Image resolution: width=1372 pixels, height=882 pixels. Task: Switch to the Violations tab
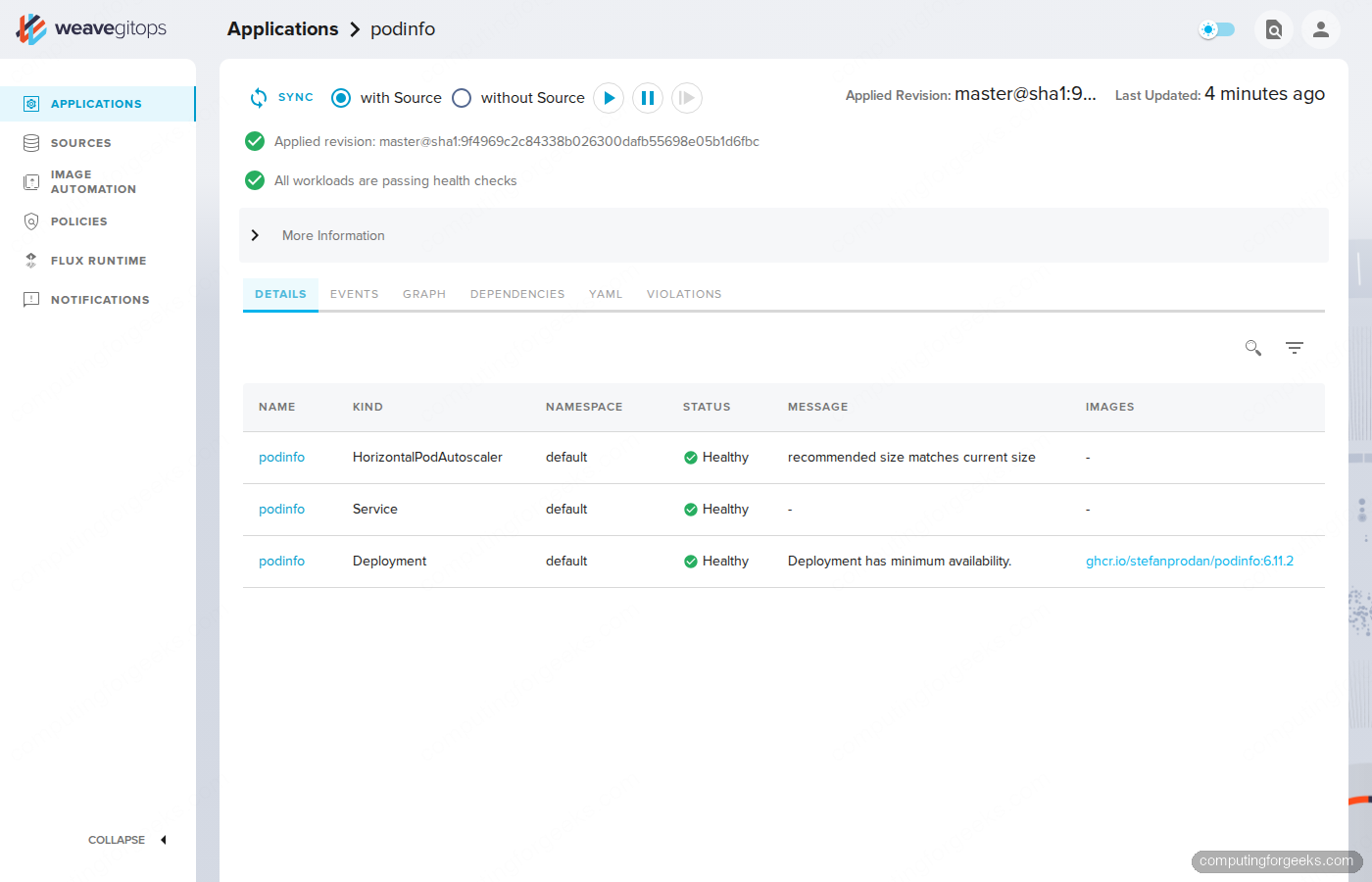coord(684,294)
